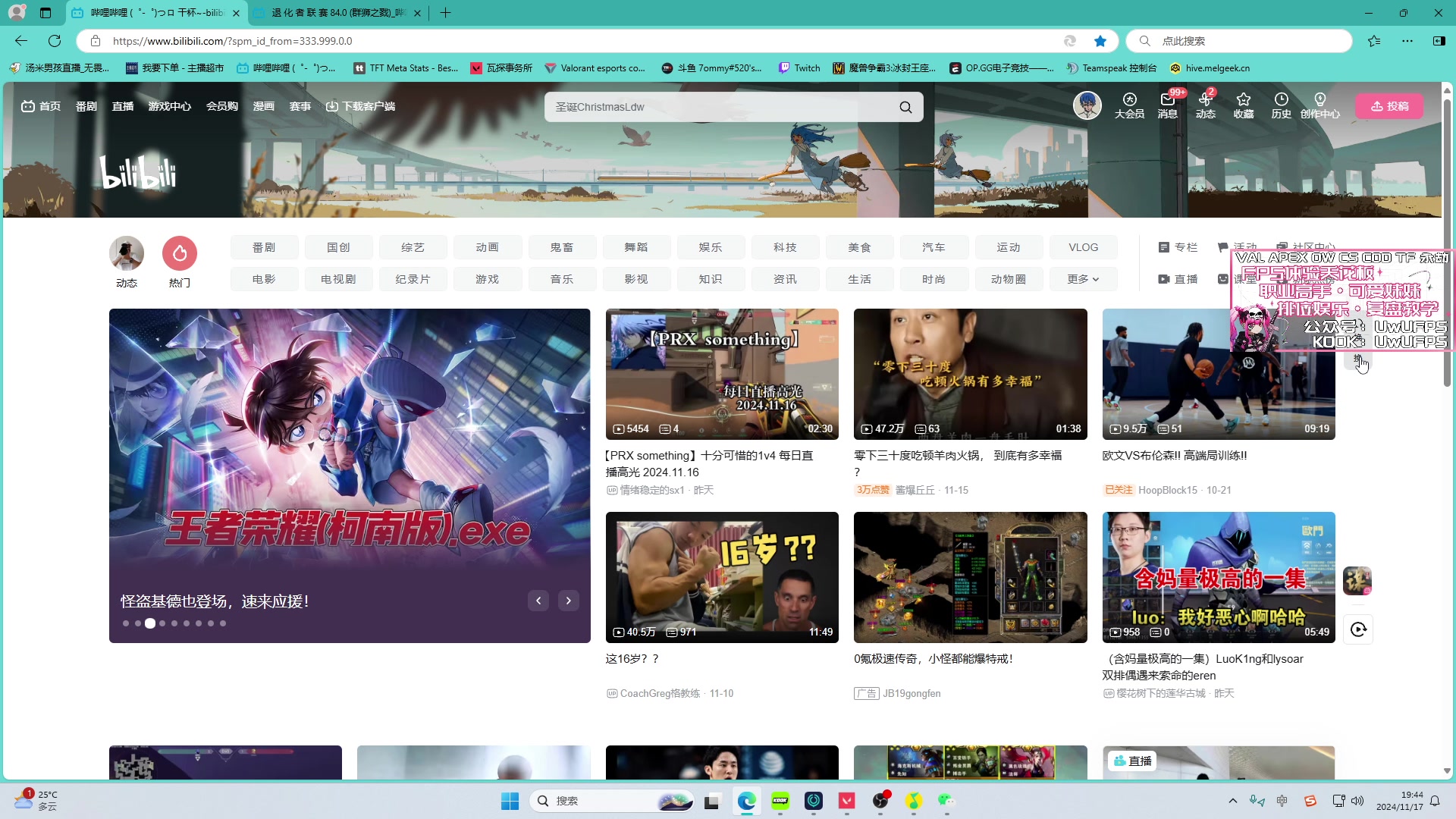Open browser favorites list icon

tap(1374, 41)
